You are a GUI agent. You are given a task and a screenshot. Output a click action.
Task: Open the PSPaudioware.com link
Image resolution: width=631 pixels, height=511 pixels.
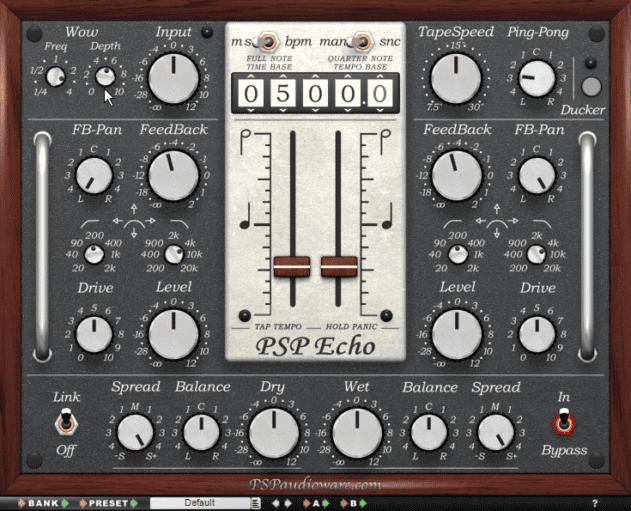[x=315, y=484]
